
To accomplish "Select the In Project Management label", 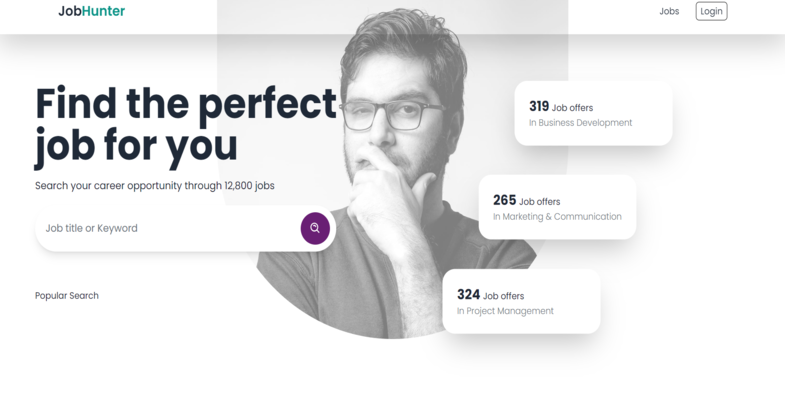I will click(505, 311).
